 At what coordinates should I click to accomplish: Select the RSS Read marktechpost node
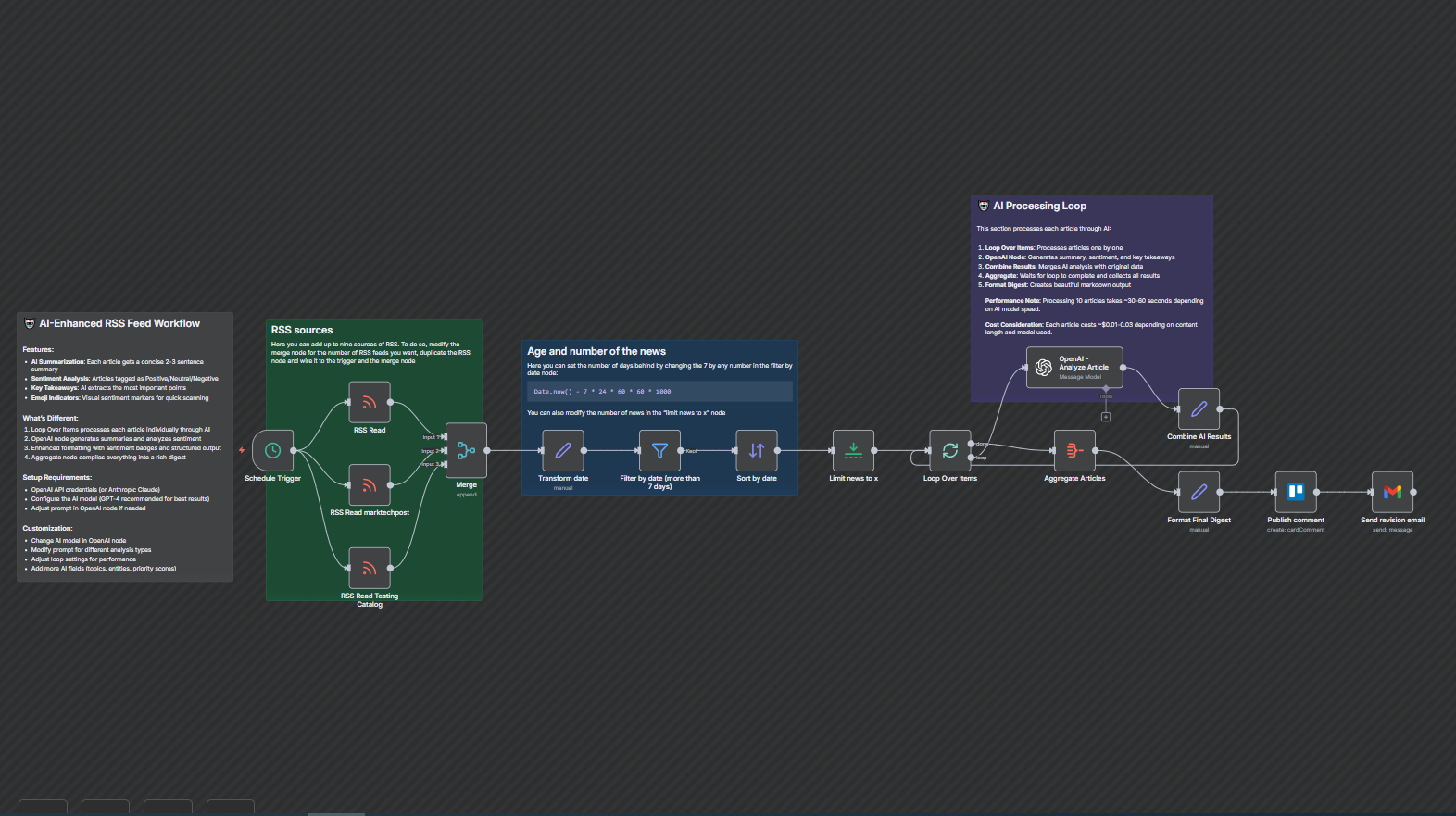click(x=369, y=485)
